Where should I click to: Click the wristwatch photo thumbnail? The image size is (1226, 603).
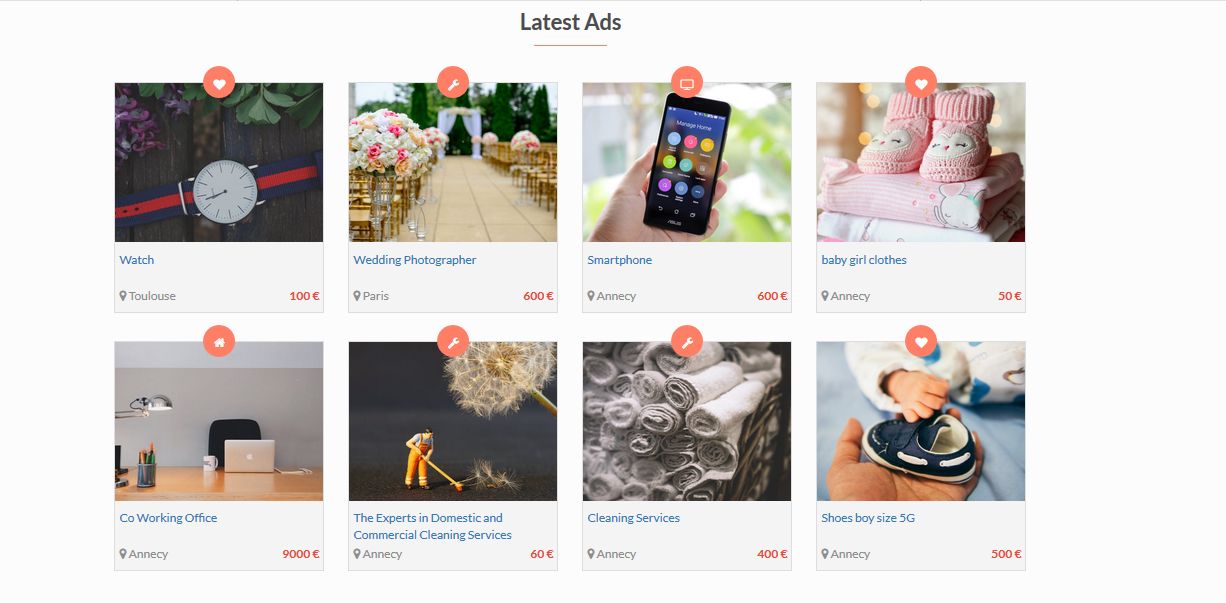pos(219,162)
